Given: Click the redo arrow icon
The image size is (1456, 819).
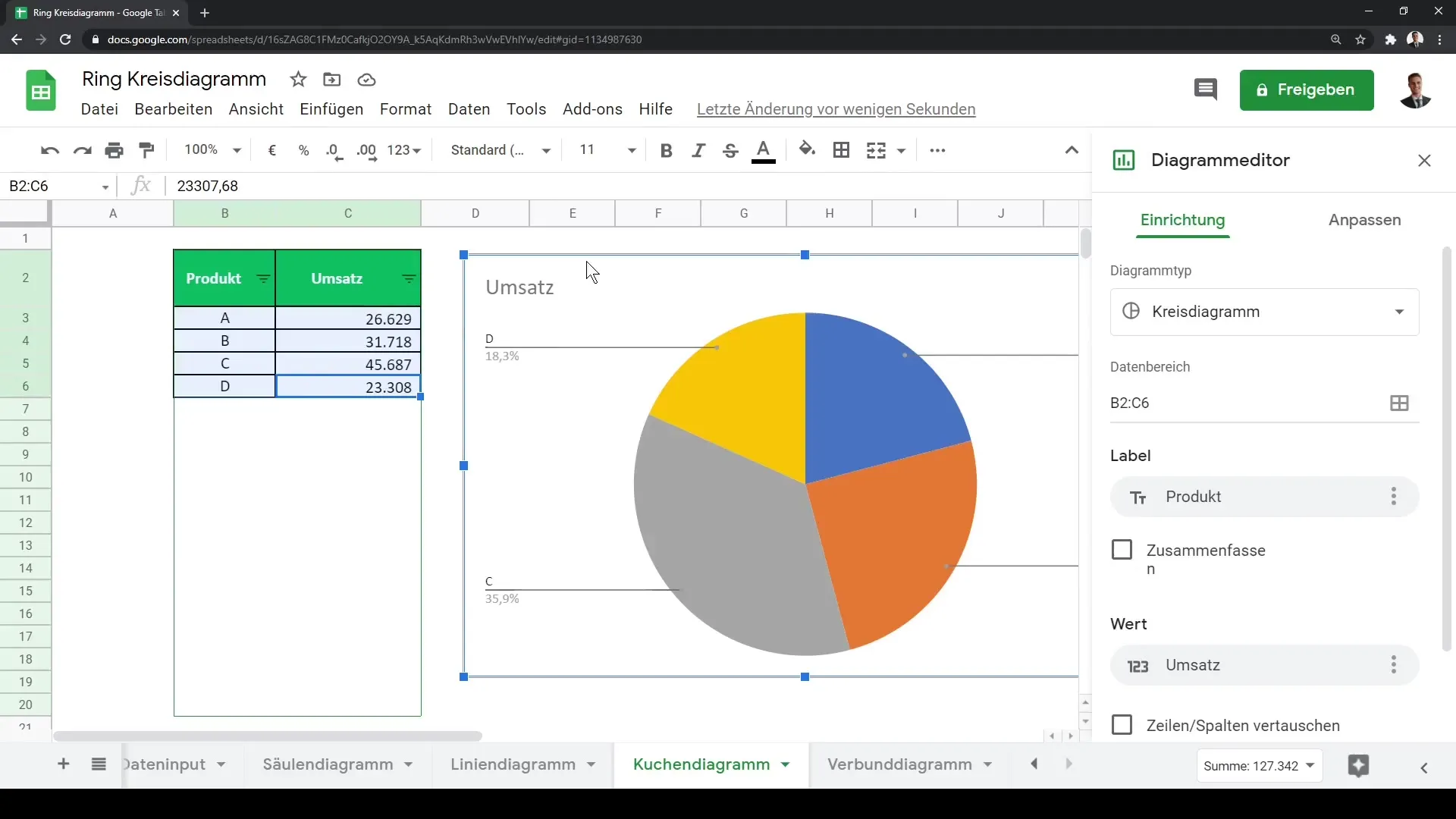Looking at the screenshot, I should click(82, 150).
